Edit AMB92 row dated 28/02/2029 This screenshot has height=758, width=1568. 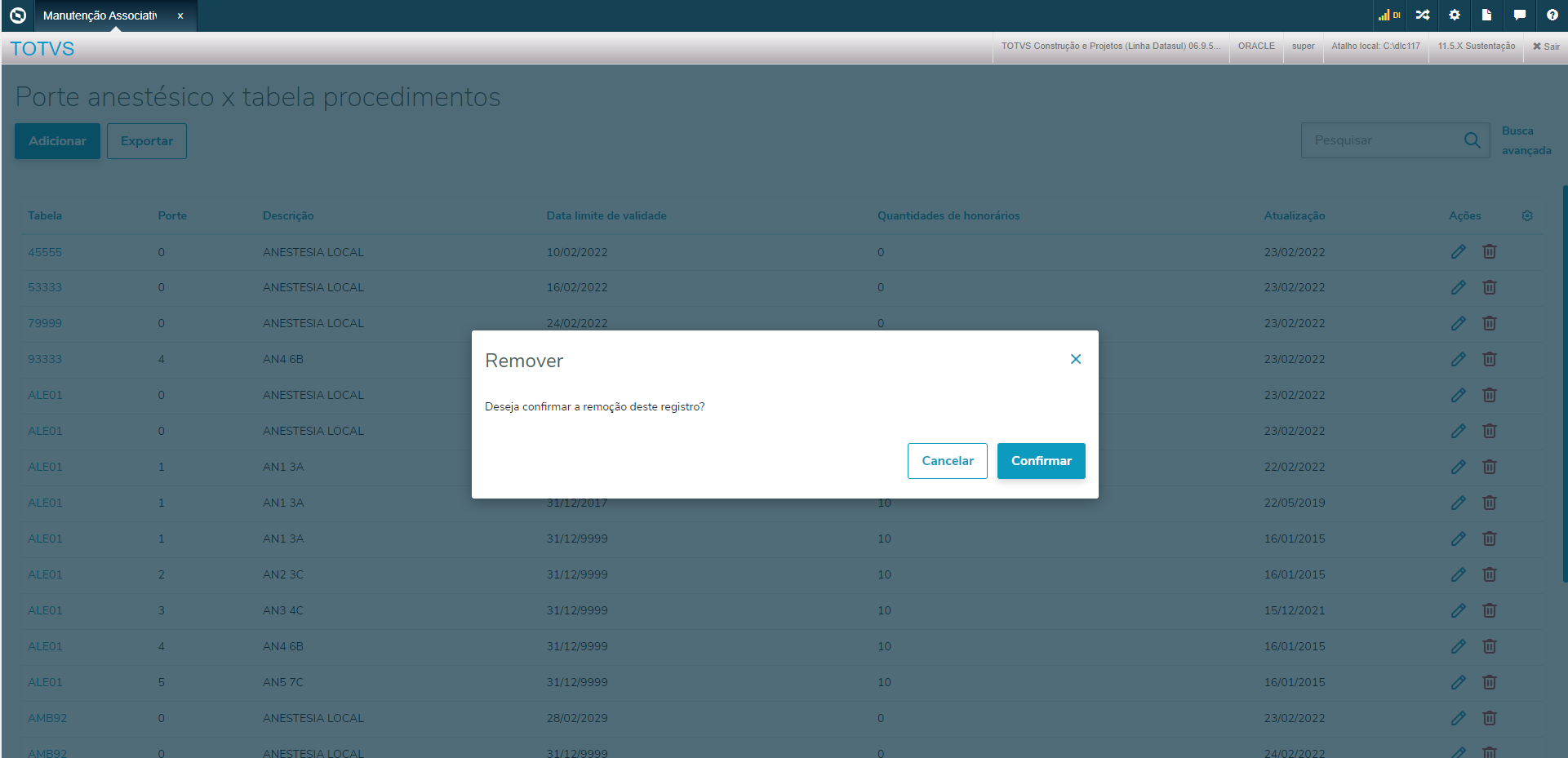tap(1459, 718)
